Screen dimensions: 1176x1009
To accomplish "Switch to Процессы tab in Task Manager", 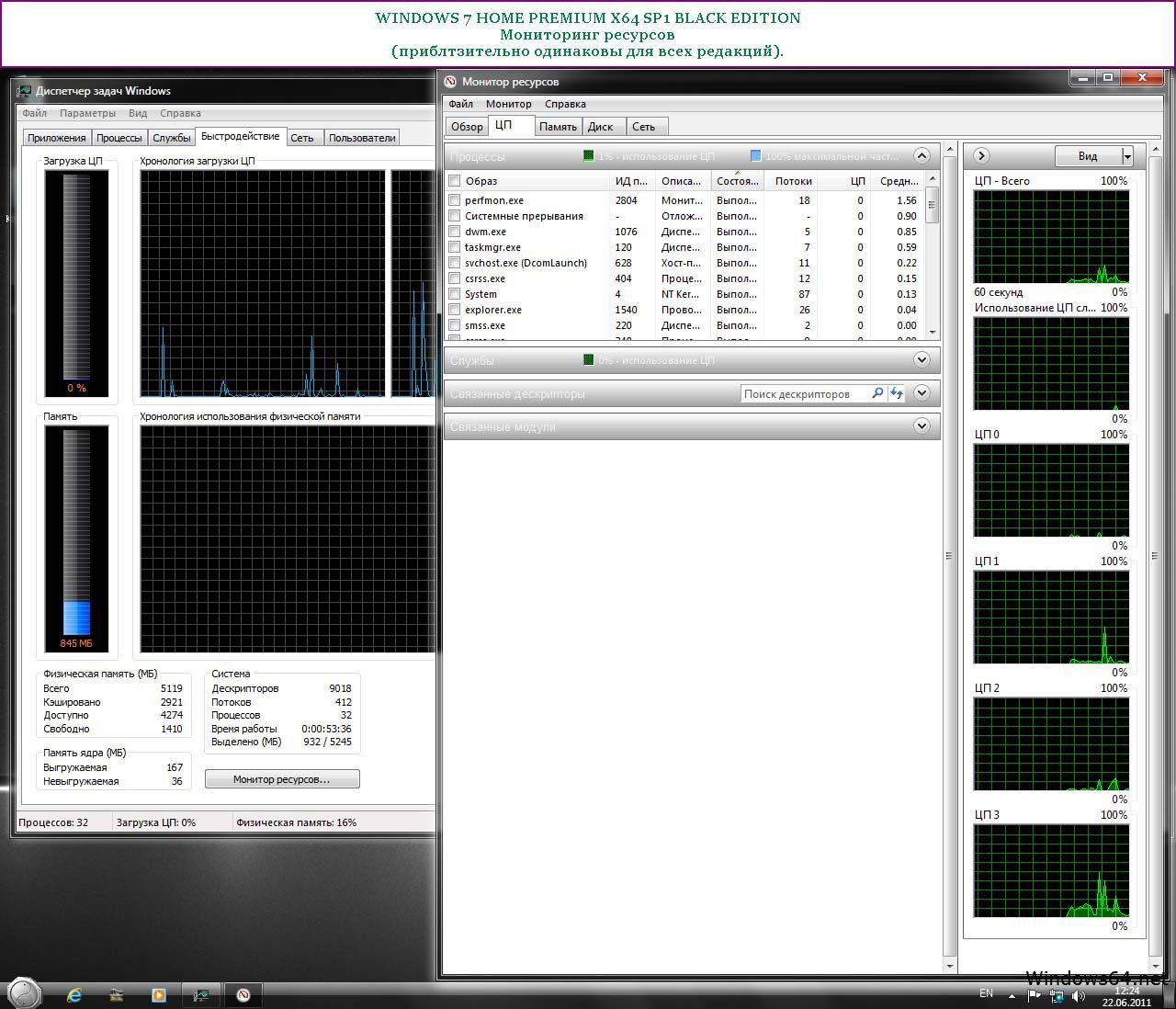I will point(119,138).
